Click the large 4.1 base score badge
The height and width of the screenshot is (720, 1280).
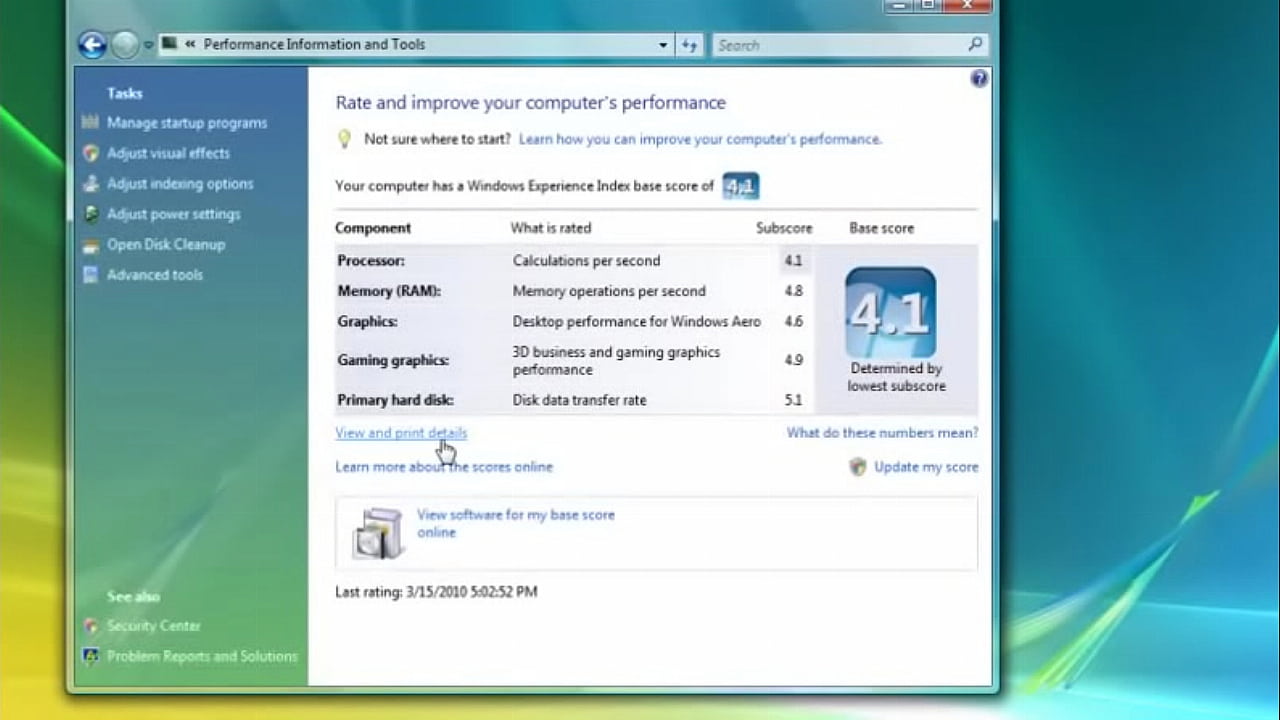pyautogui.click(x=891, y=313)
